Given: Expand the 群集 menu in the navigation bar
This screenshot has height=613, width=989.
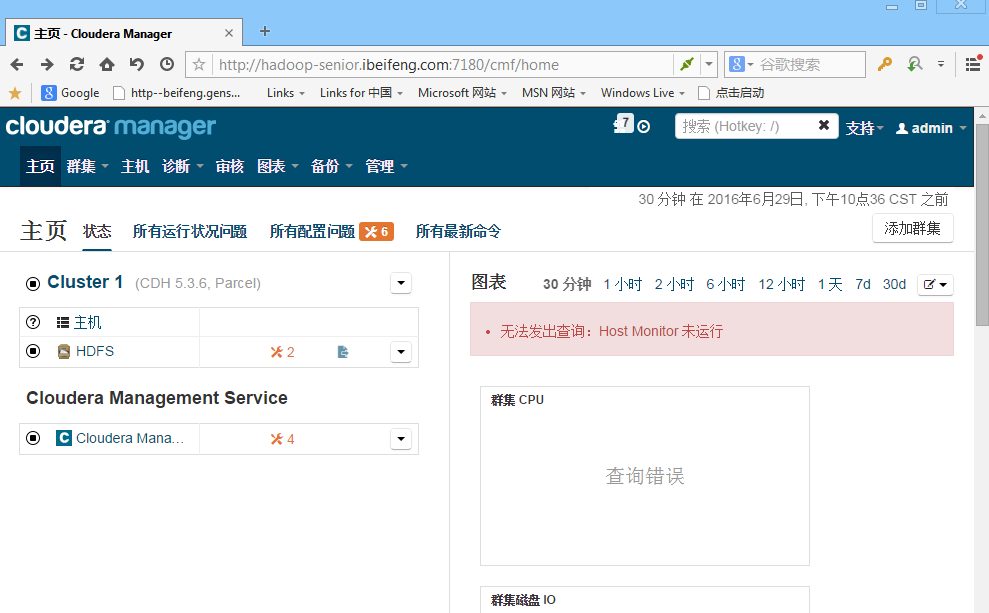Looking at the screenshot, I should pos(87,166).
